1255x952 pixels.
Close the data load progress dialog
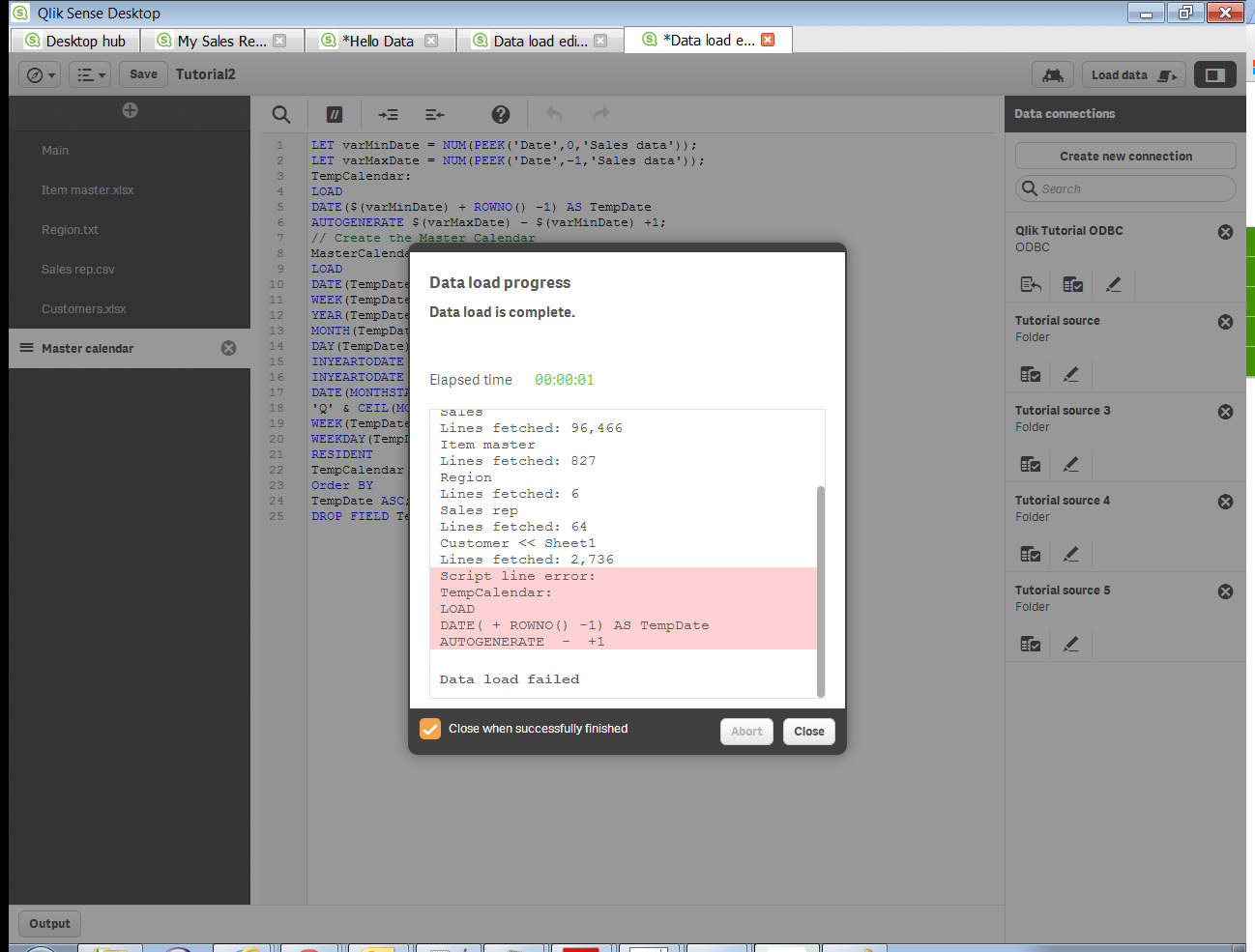tap(808, 732)
